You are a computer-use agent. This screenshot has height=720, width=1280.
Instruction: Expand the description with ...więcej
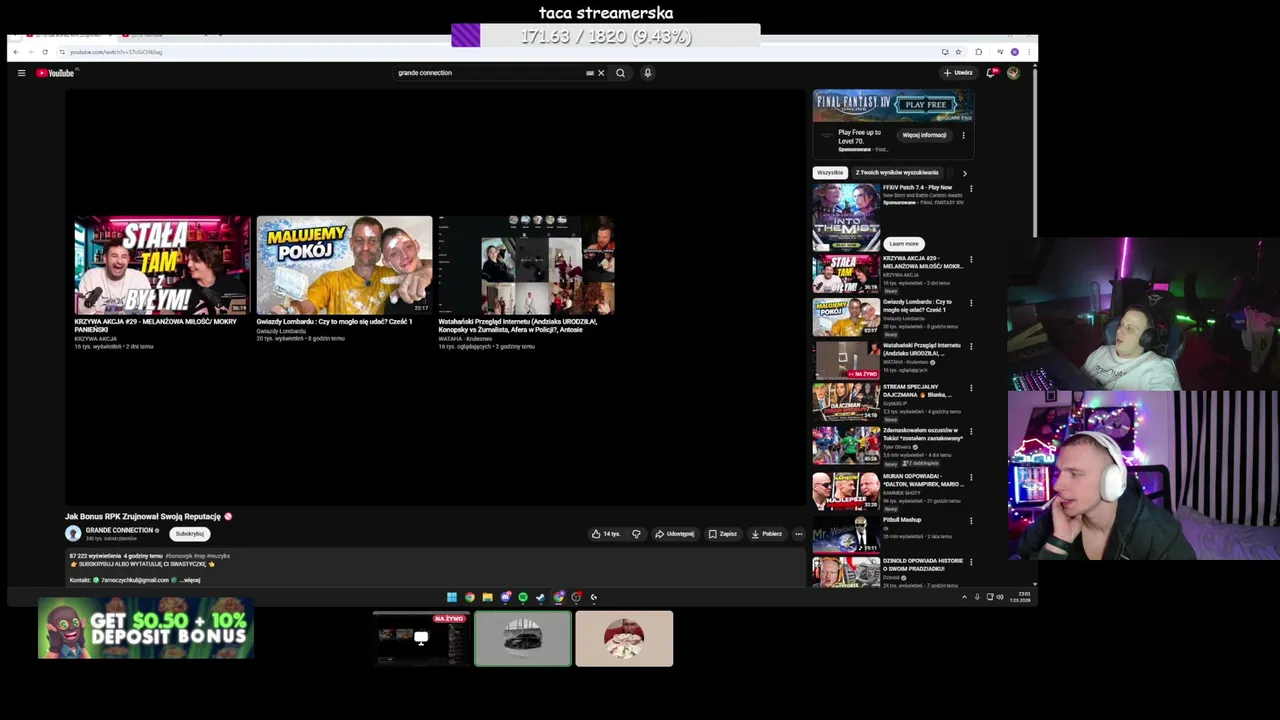click(x=190, y=580)
